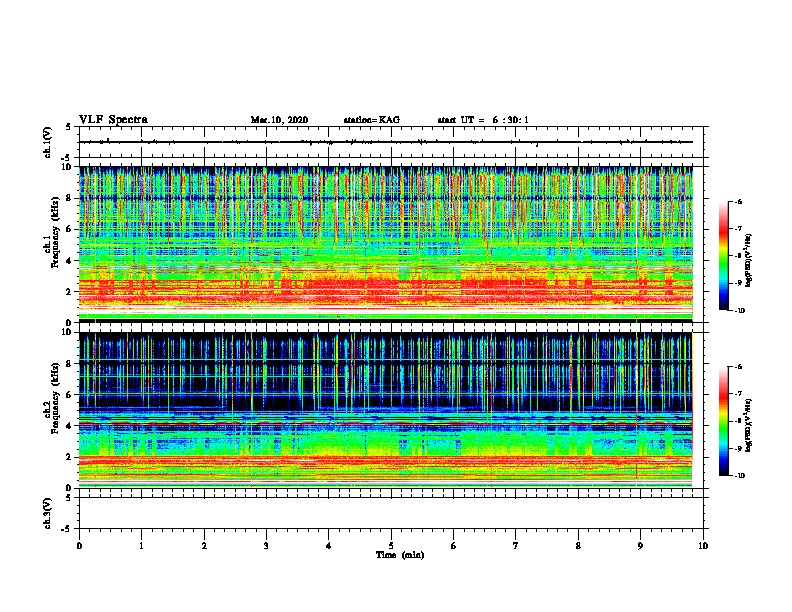The image size is (792, 612).
Task: Click the "5" tick on ch.3(V) axis
Action: tap(68, 498)
